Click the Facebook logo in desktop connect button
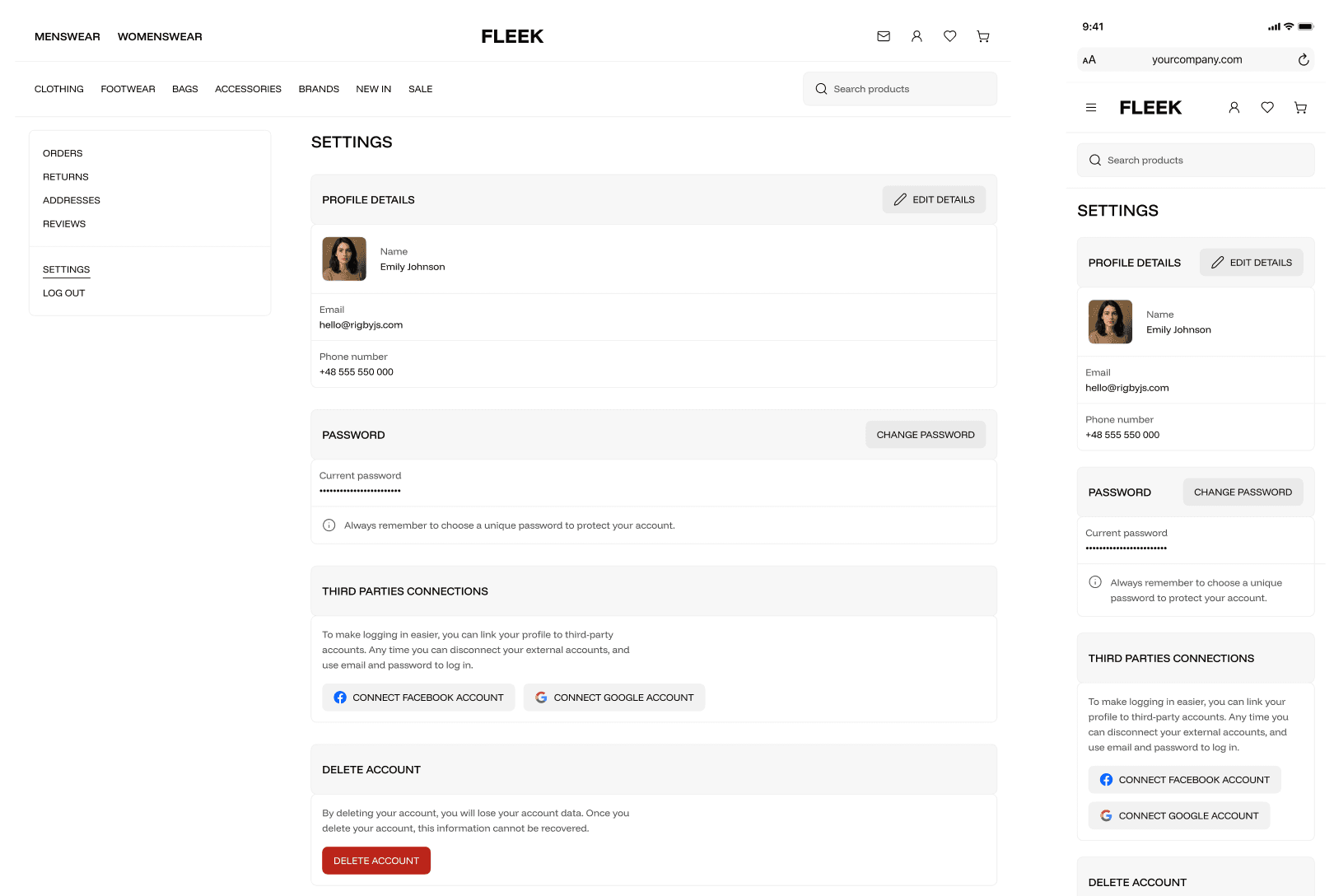The height and width of the screenshot is (896, 1334). point(340,698)
